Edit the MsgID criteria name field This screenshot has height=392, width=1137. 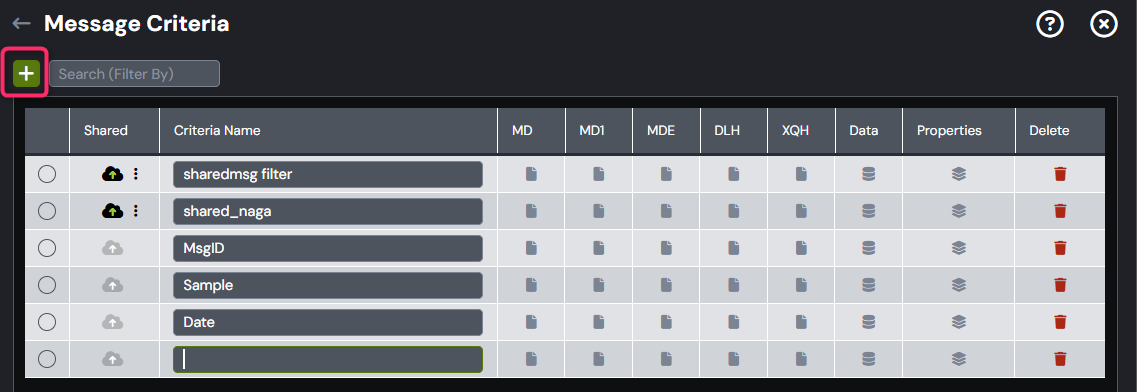tap(328, 249)
